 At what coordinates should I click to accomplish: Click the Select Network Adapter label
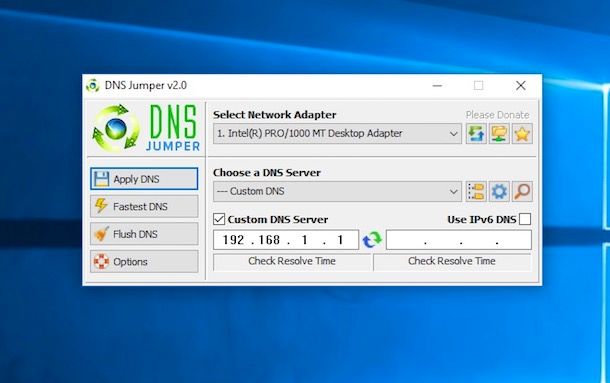pyautogui.click(x=275, y=115)
